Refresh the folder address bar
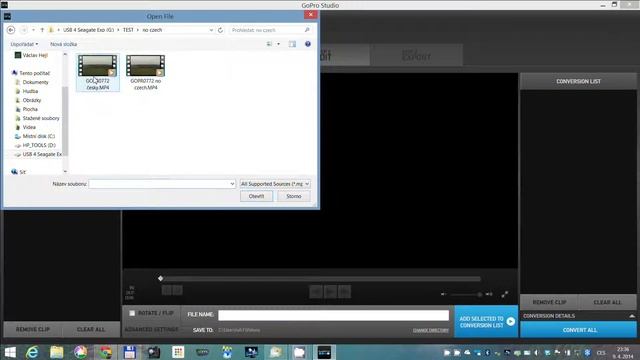 click(x=220, y=30)
